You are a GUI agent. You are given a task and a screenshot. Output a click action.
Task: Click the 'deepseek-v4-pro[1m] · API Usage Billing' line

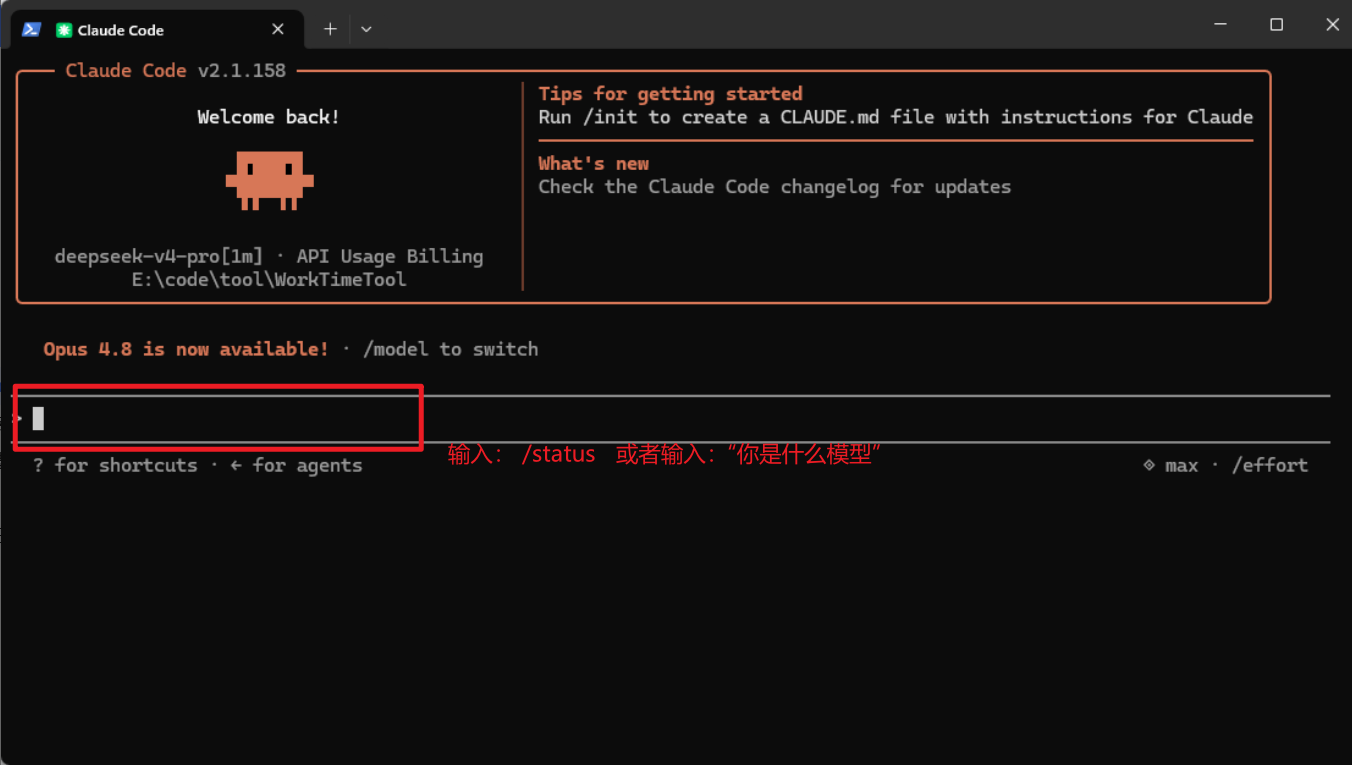269,256
